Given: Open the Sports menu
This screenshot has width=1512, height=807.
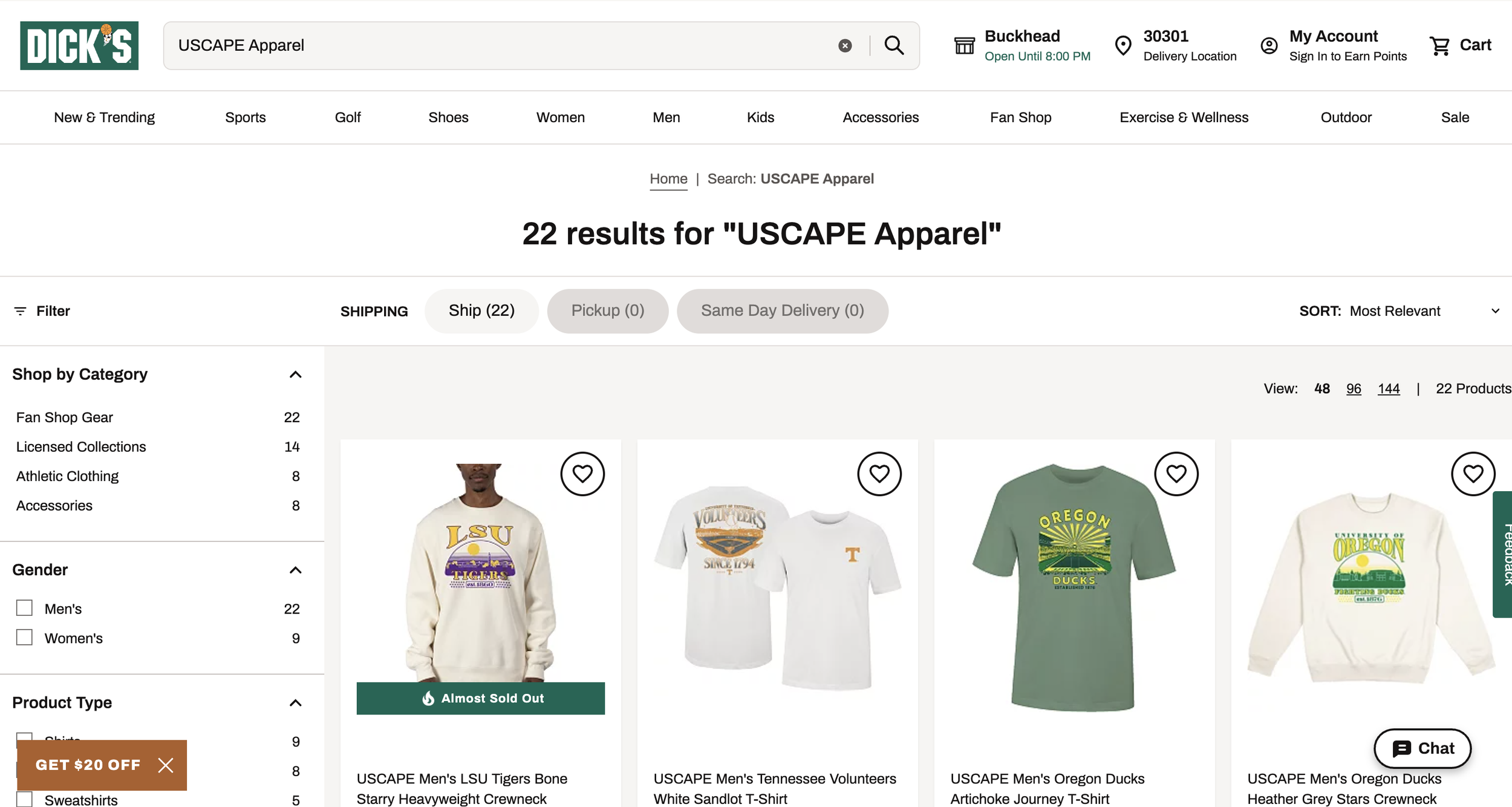Looking at the screenshot, I should point(246,117).
